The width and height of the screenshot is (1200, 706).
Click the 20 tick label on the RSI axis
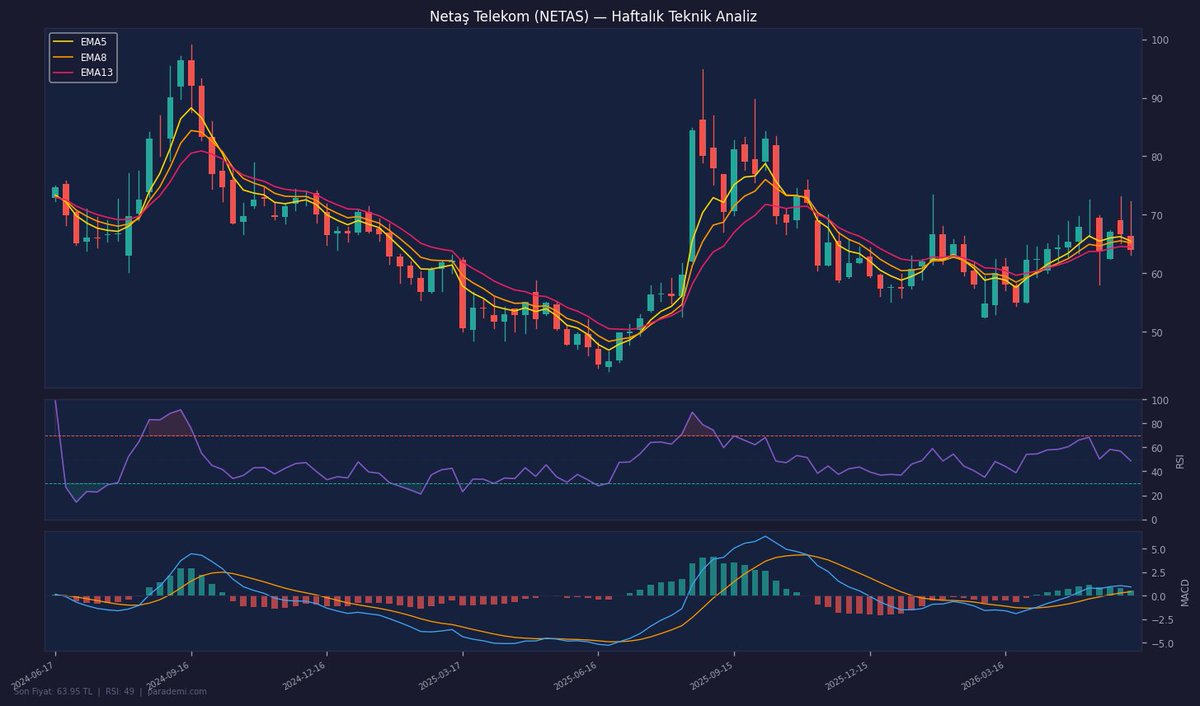coord(1157,496)
